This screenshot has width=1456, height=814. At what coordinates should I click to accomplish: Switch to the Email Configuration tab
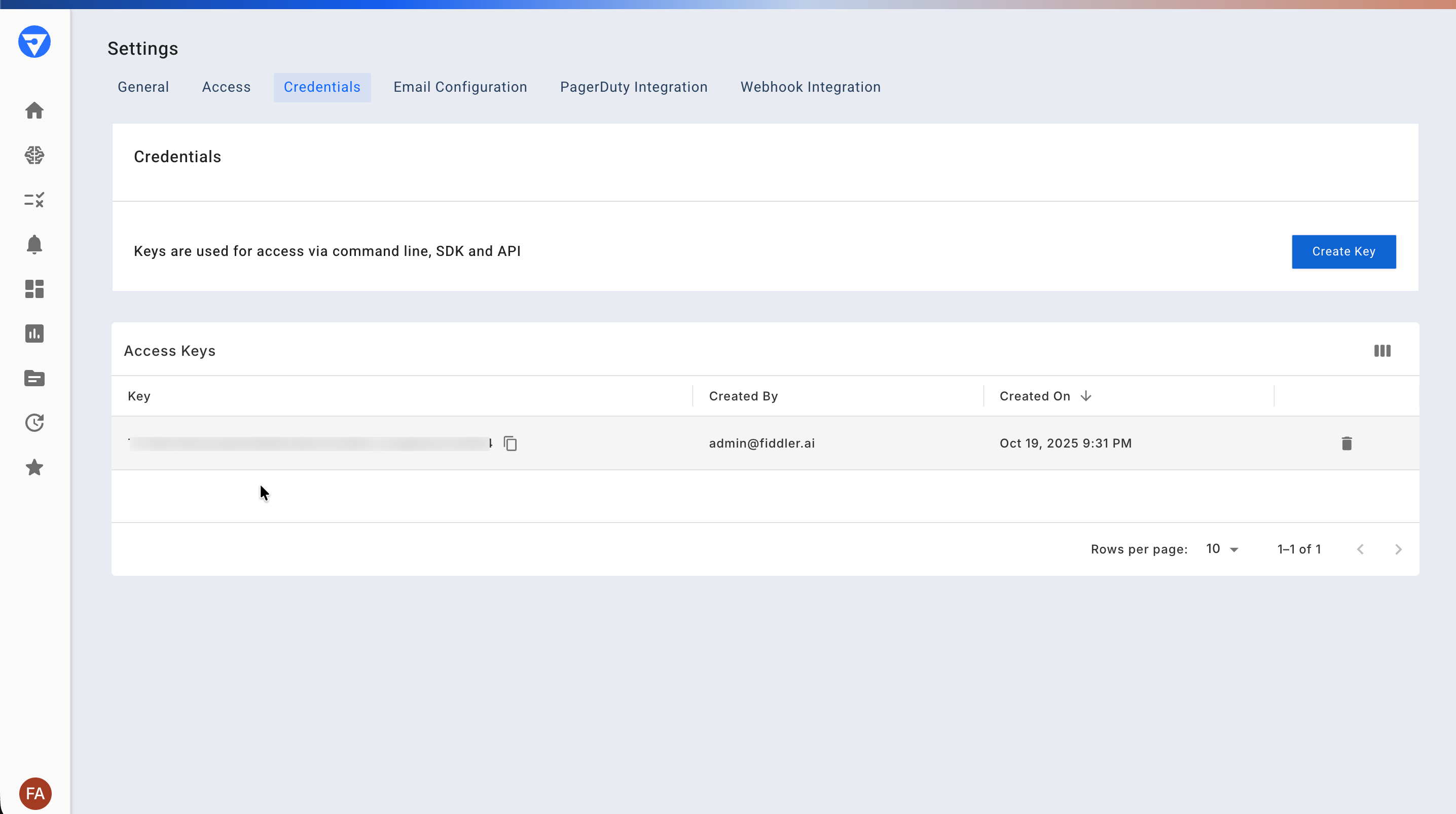pos(460,87)
